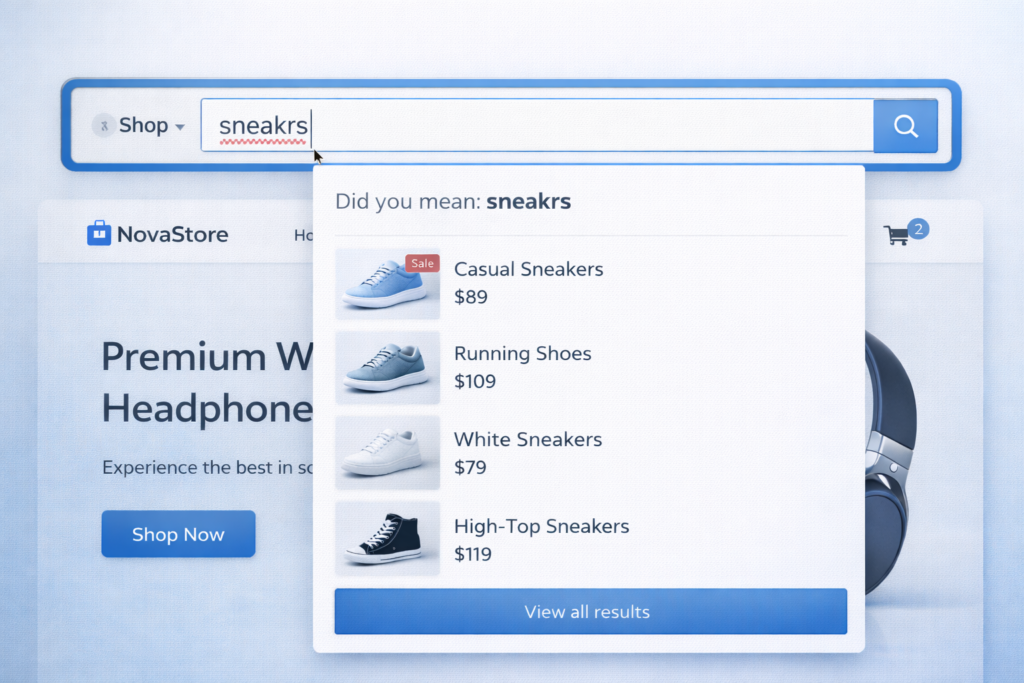Open the High-Top Sneakers thumbnail
Screen dimensions: 1024x683
coord(387,539)
